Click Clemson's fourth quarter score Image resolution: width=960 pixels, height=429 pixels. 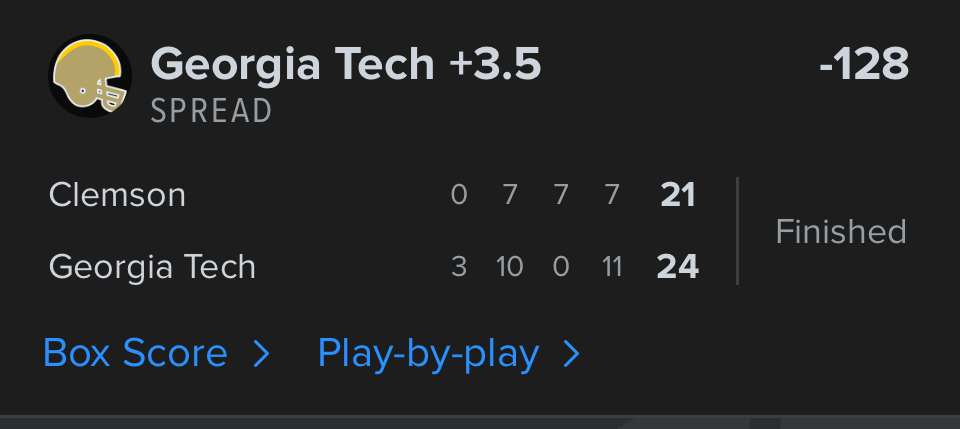click(612, 194)
